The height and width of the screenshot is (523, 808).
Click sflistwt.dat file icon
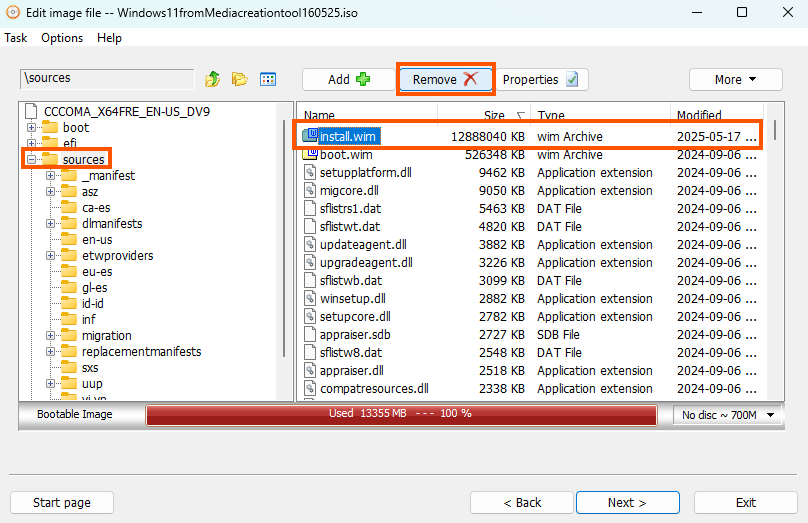310,226
